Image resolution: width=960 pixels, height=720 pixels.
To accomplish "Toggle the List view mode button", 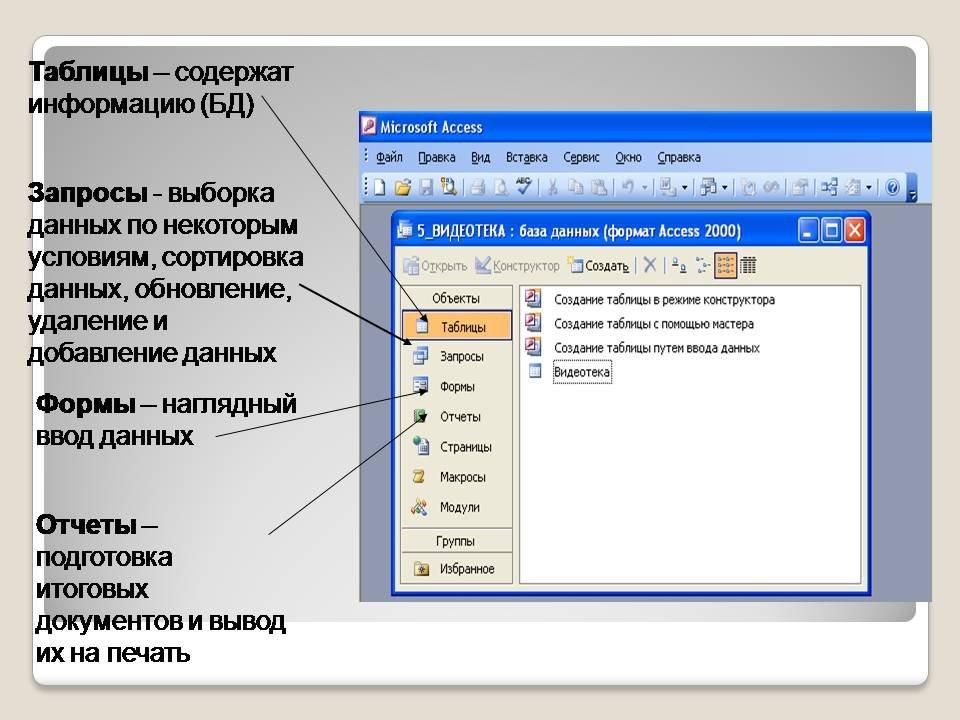I will pos(726,265).
